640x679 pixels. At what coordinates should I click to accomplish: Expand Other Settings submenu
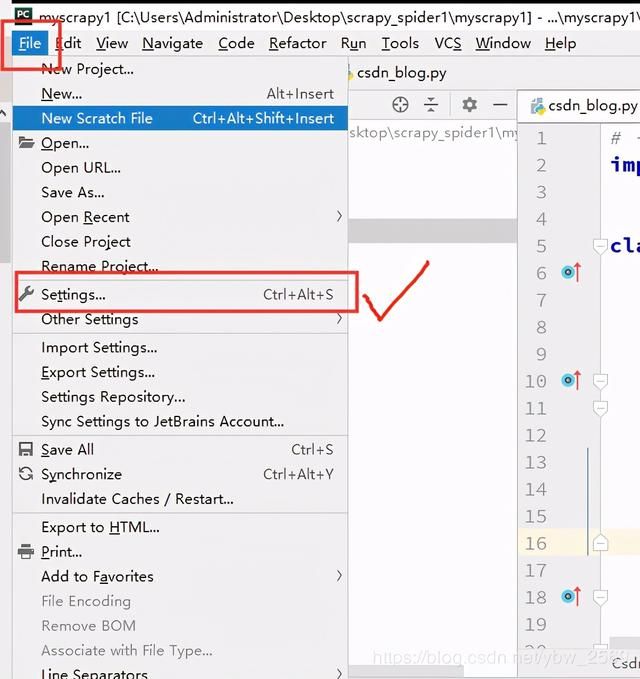pos(180,319)
